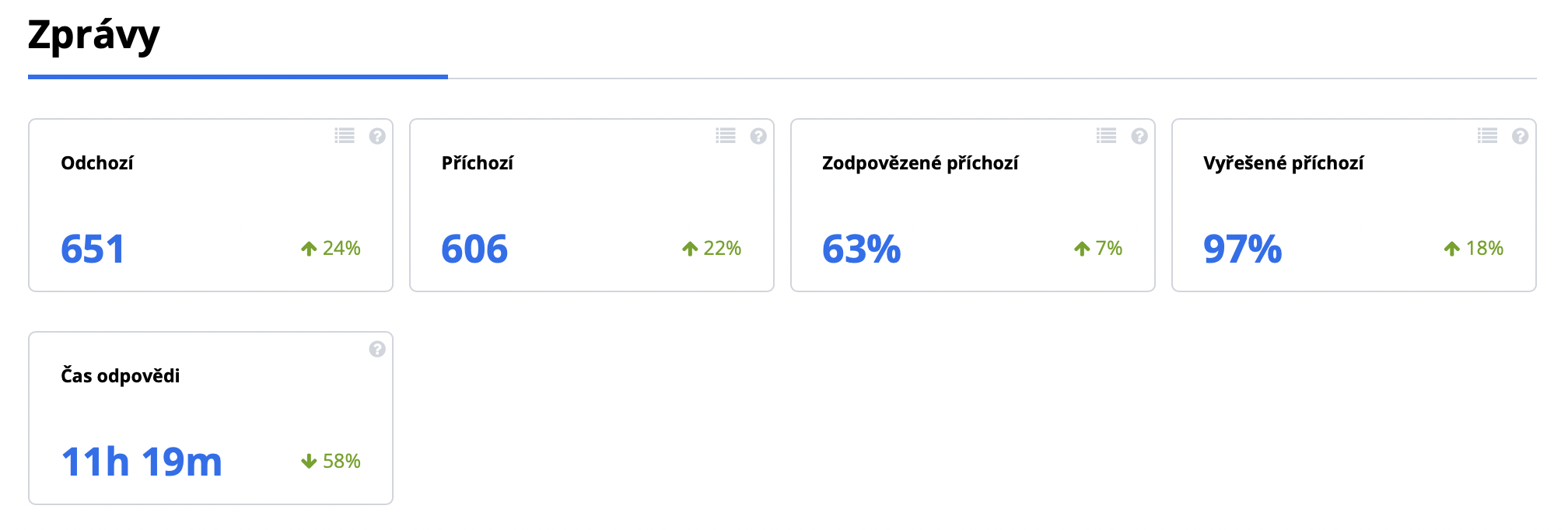The image size is (1568, 530).
Task: Open the list view icon on Odchozí card
Action: (345, 136)
